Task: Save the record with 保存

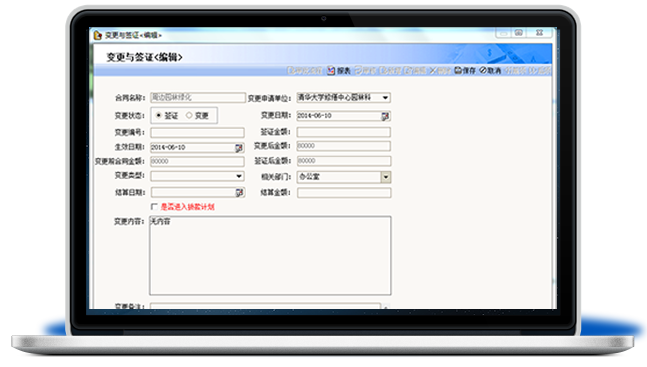Action: click(465, 71)
